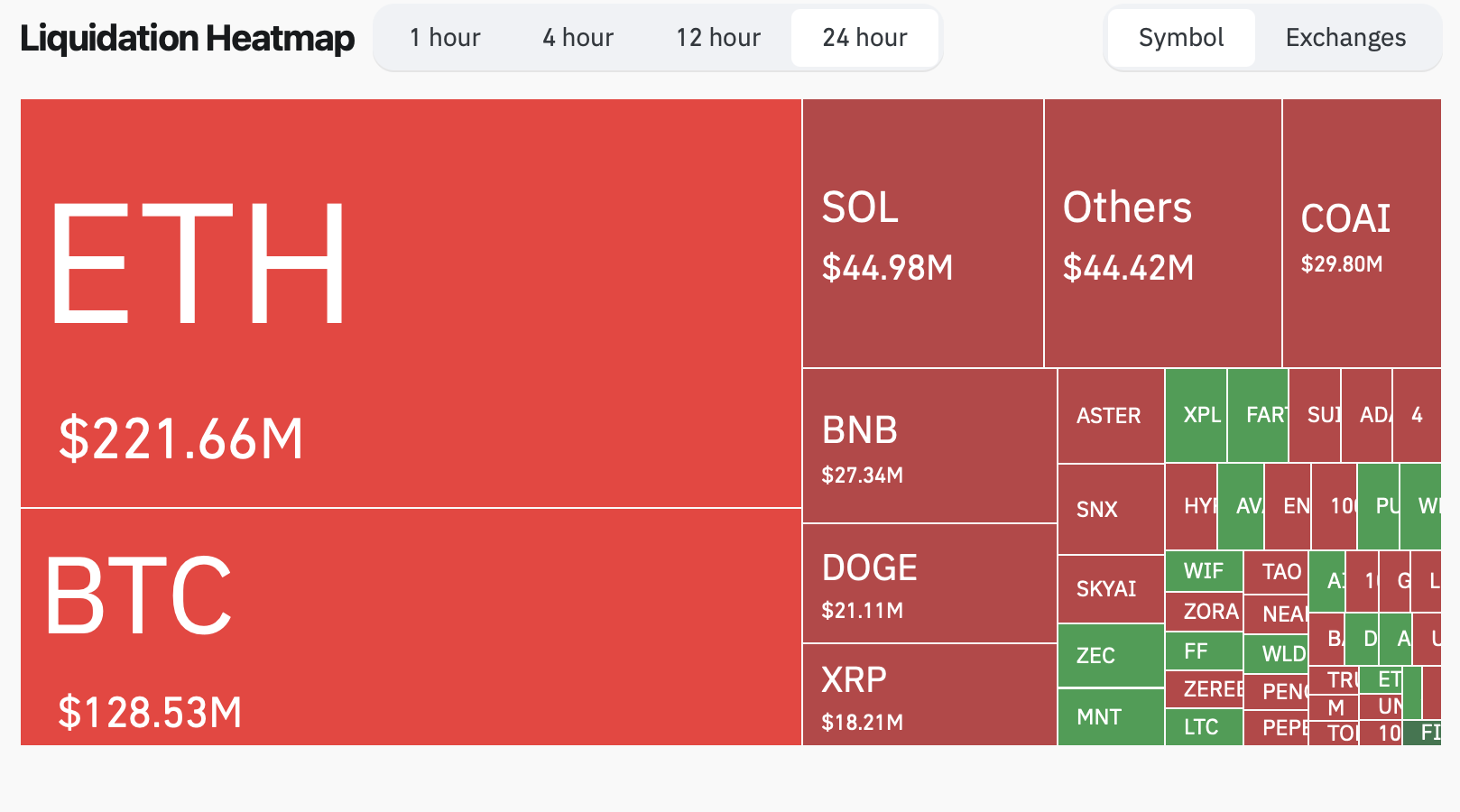
Task: Open the SKYAI heatmap block
Action: pyautogui.click(x=1111, y=588)
